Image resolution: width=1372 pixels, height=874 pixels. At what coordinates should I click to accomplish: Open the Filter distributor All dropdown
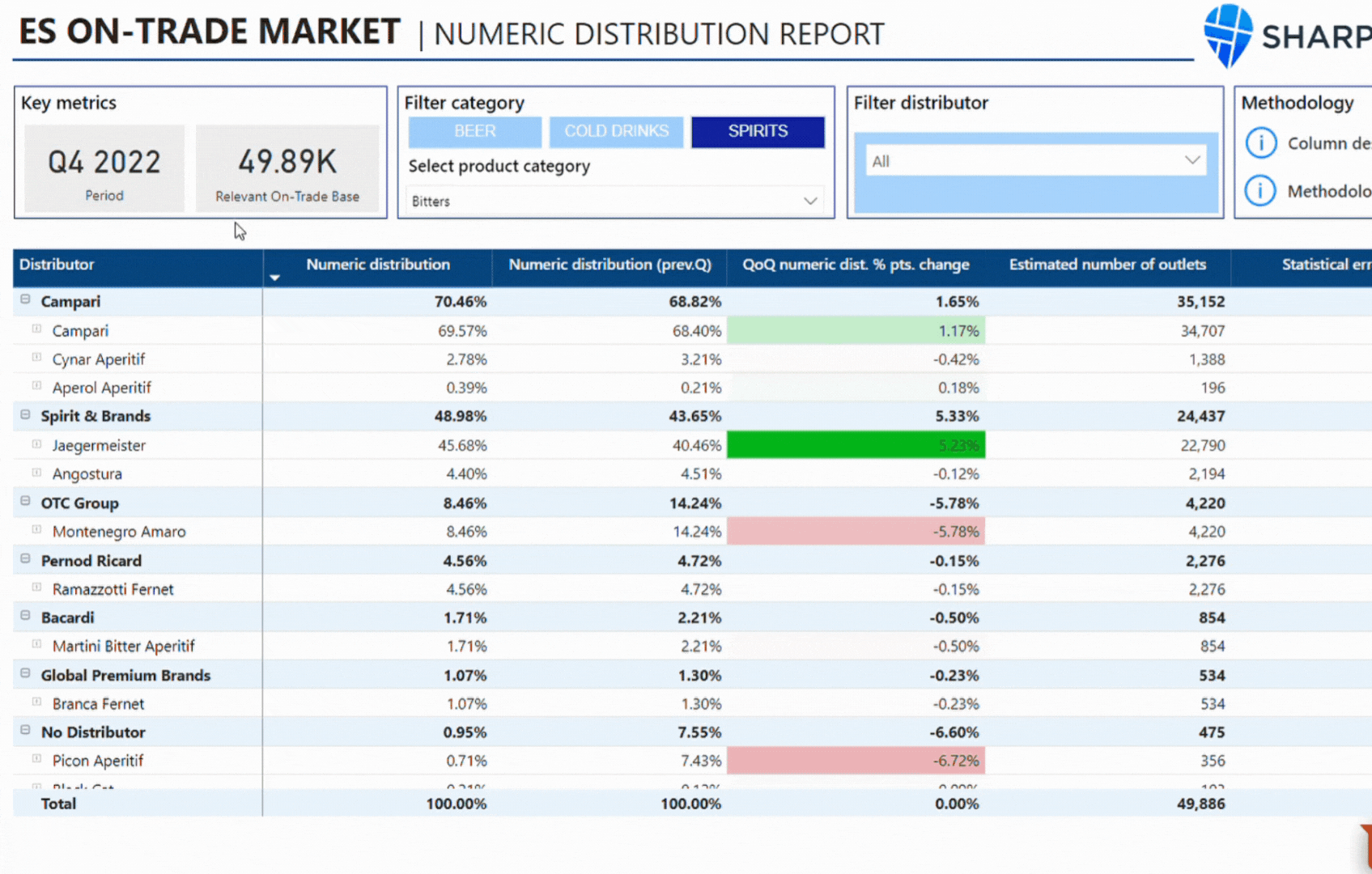pyautogui.click(x=1035, y=161)
